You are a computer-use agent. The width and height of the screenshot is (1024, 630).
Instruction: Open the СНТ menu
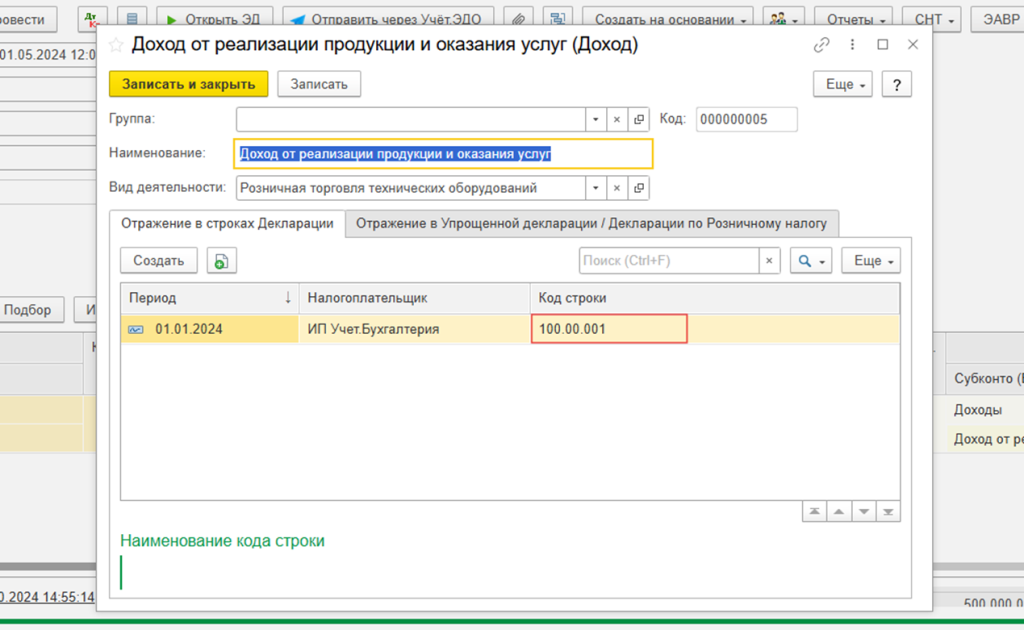[931, 18]
